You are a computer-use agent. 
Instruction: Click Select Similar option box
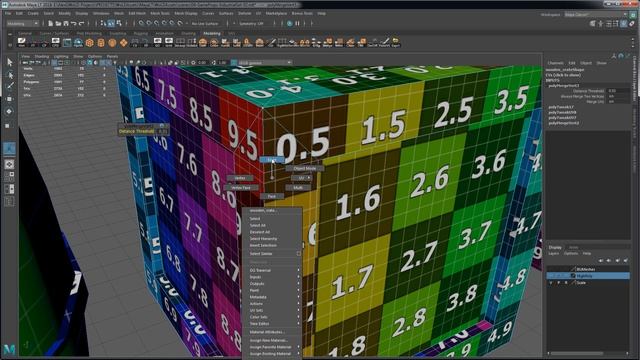click(298, 253)
